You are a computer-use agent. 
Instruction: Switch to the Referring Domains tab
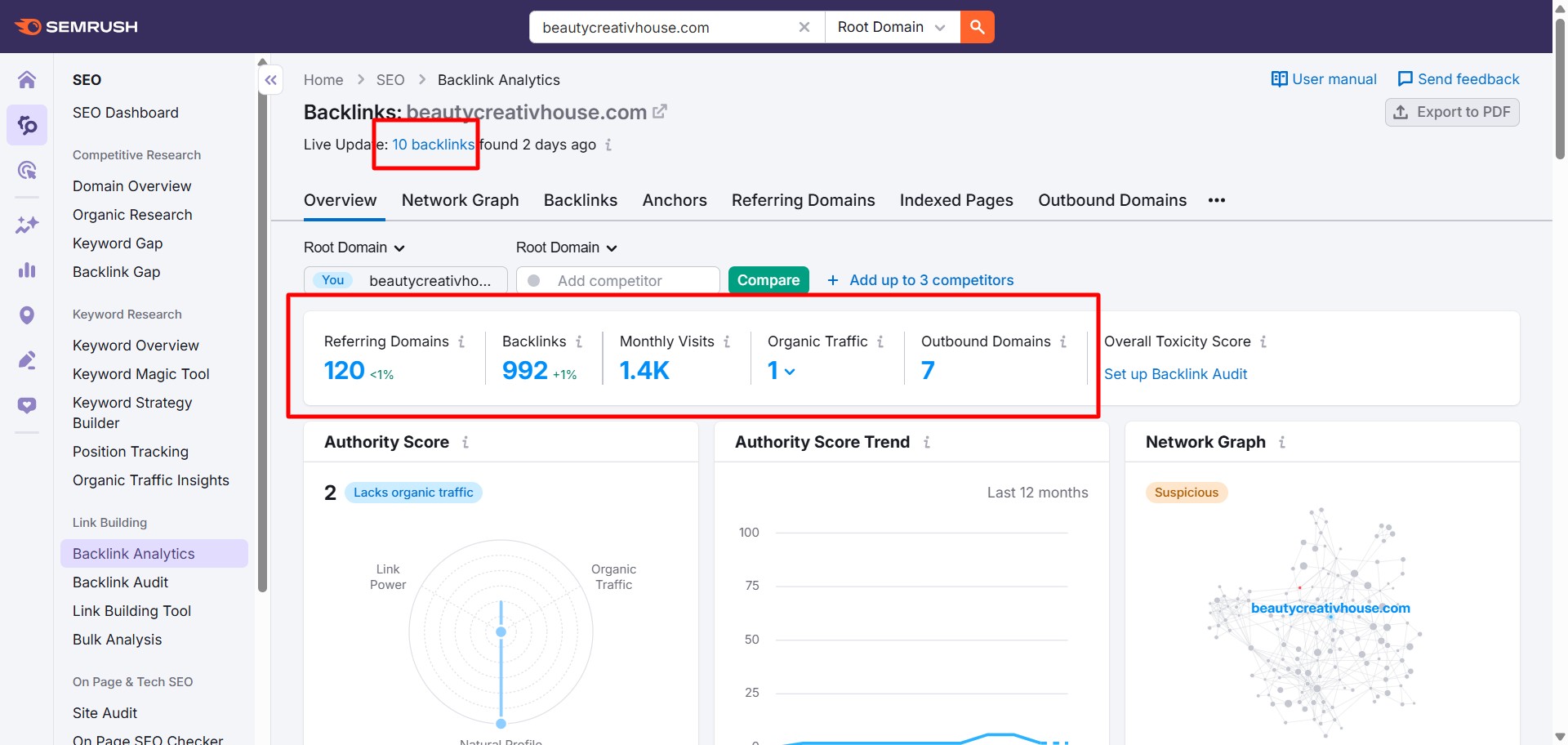click(803, 200)
